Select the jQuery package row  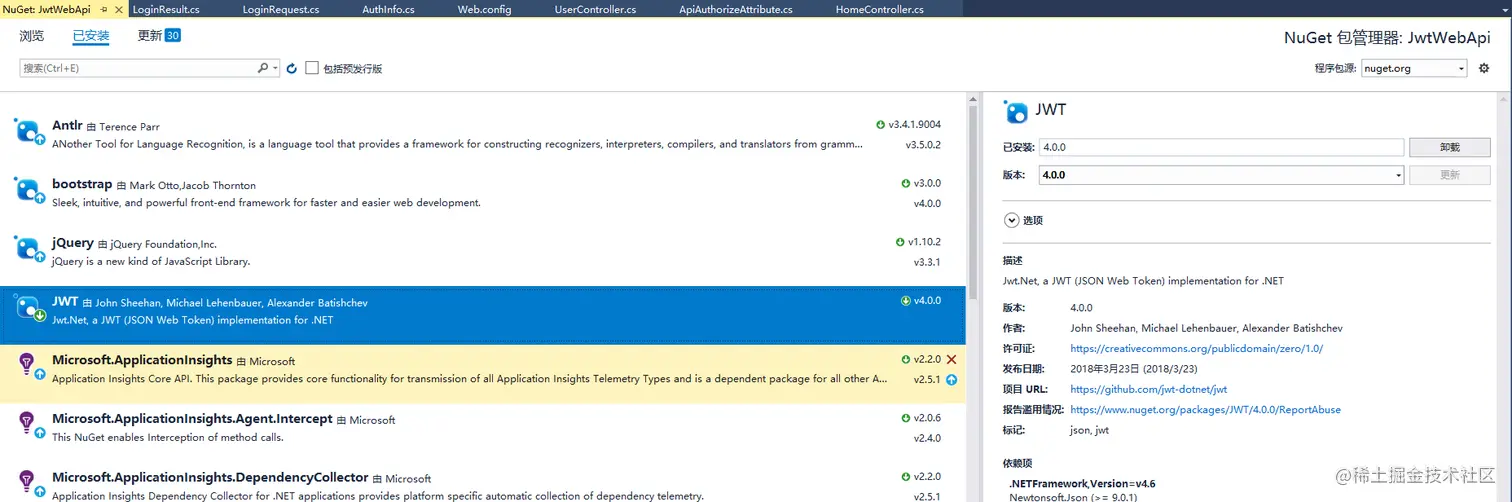coord(483,251)
